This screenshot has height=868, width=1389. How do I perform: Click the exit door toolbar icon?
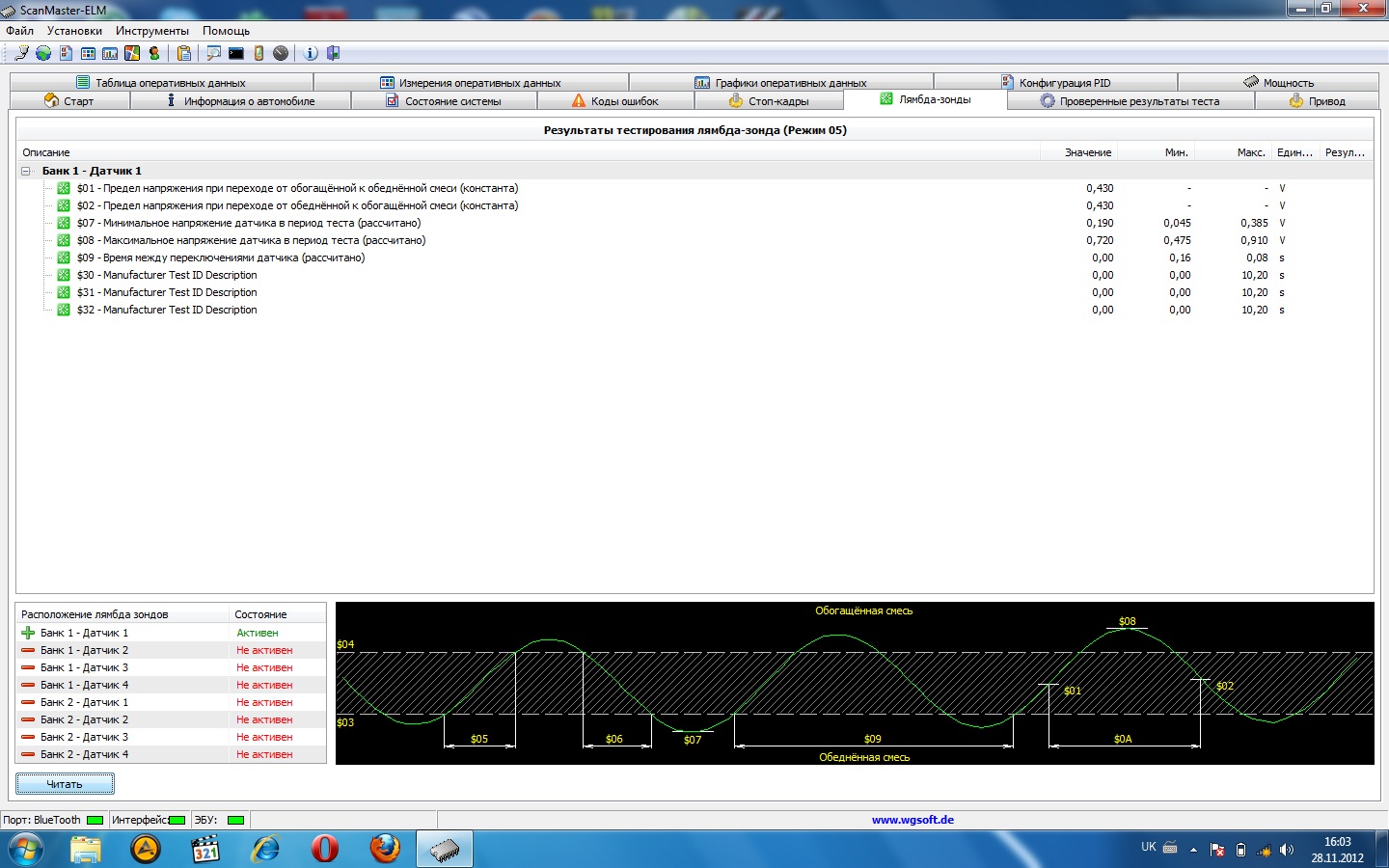coord(333,53)
